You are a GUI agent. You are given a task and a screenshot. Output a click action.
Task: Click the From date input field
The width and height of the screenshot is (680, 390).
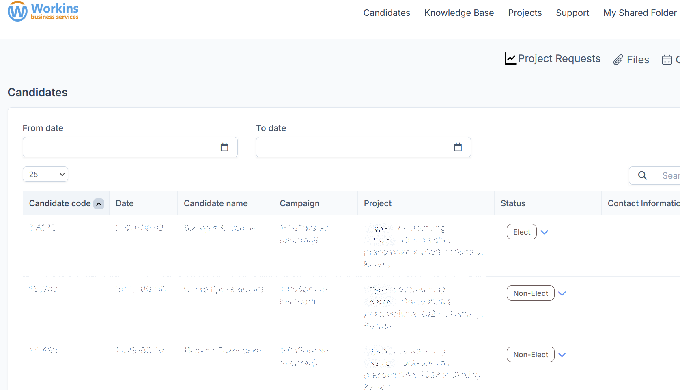tap(130, 147)
